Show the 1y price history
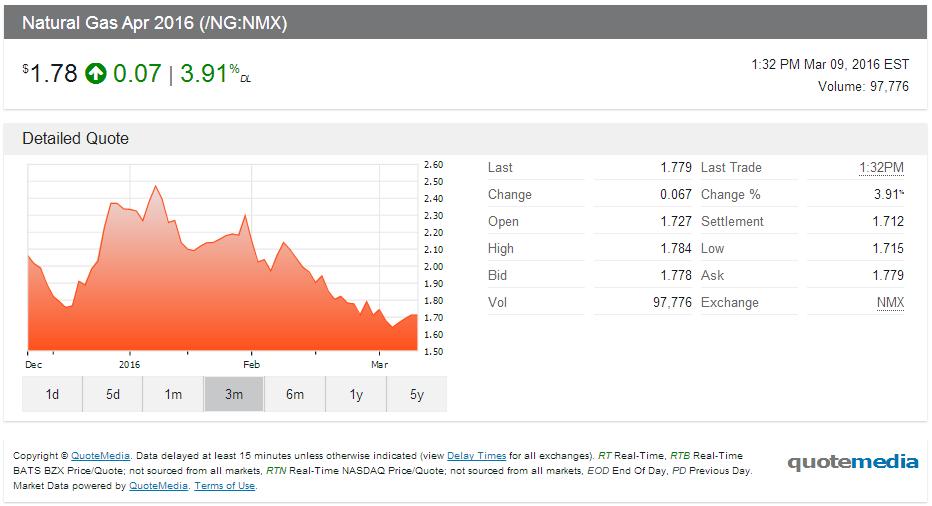This screenshot has height=506, width=932. 356,395
